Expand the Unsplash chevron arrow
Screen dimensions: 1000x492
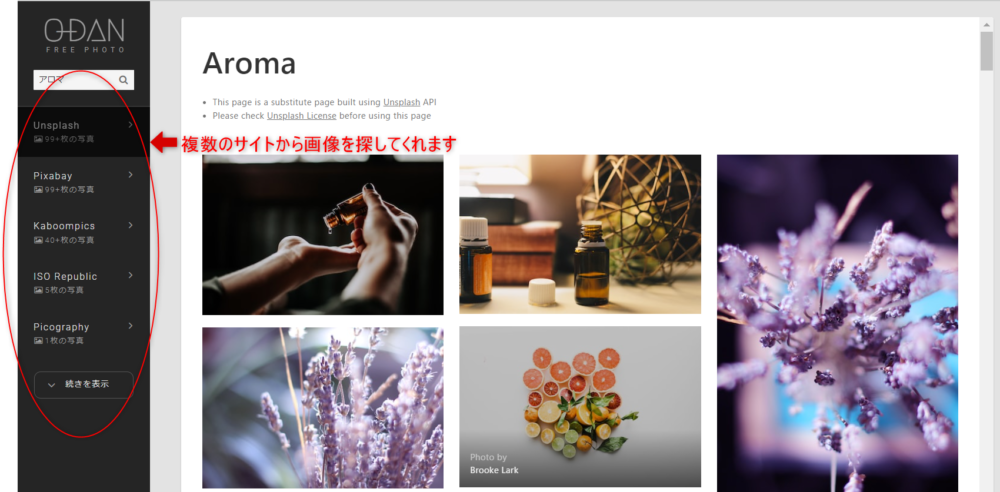[131, 125]
